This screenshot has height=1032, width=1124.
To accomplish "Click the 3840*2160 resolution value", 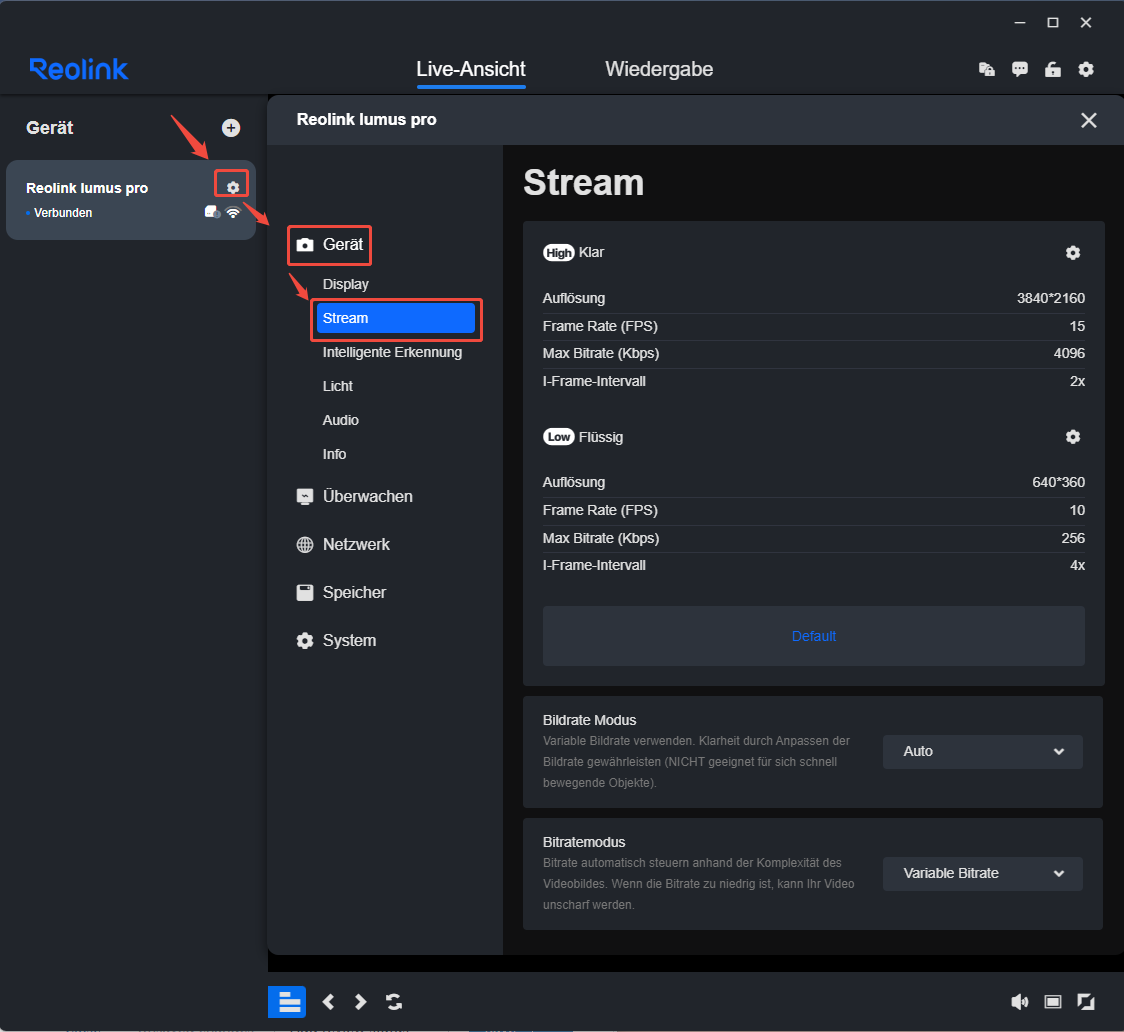I will [1050, 298].
